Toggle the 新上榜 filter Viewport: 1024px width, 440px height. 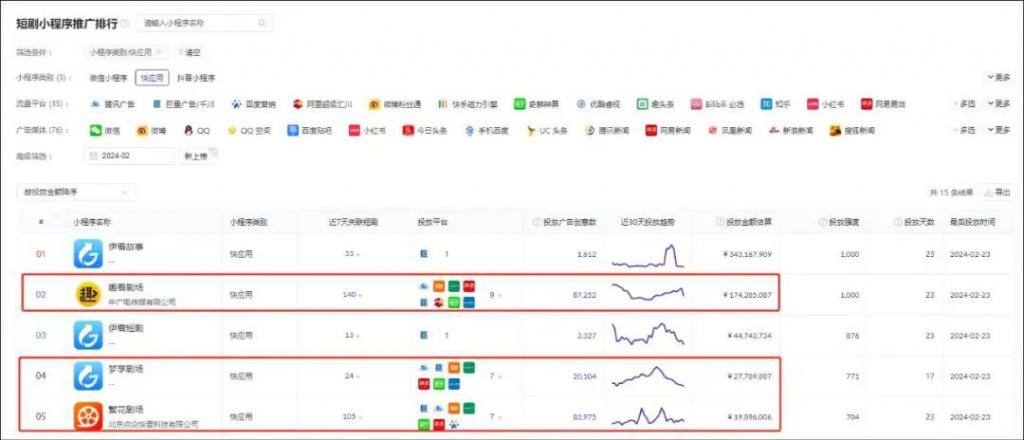(197, 157)
